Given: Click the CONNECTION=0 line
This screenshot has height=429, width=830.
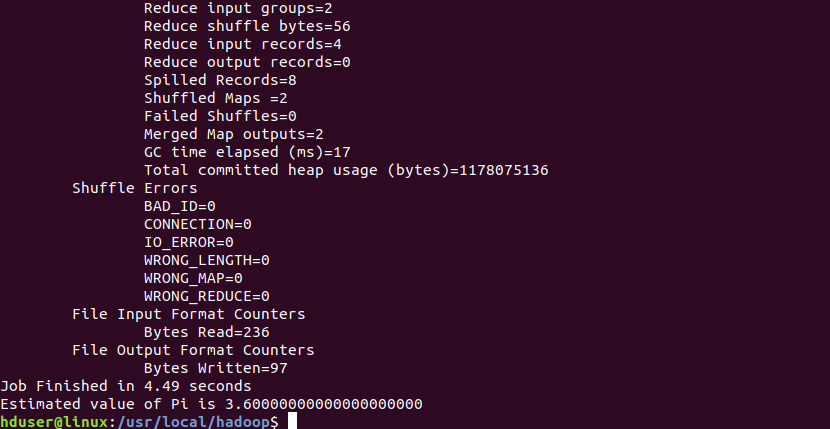Looking at the screenshot, I should [197, 224].
